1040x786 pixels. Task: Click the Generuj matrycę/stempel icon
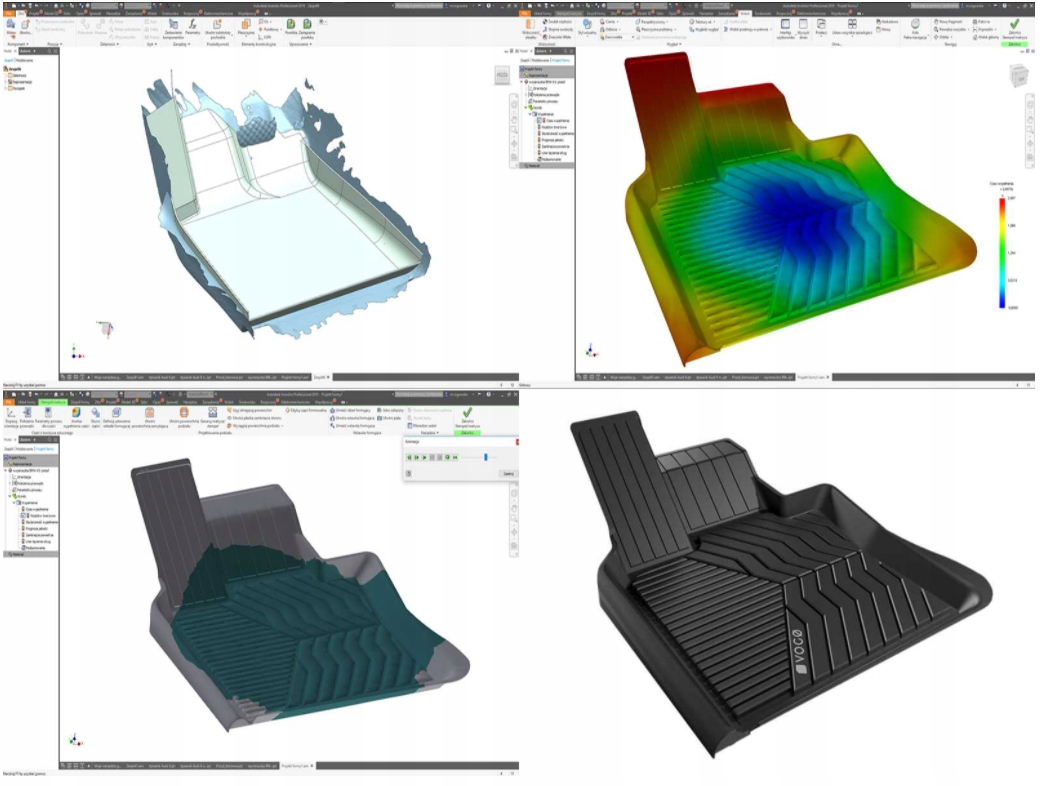(212, 412)
